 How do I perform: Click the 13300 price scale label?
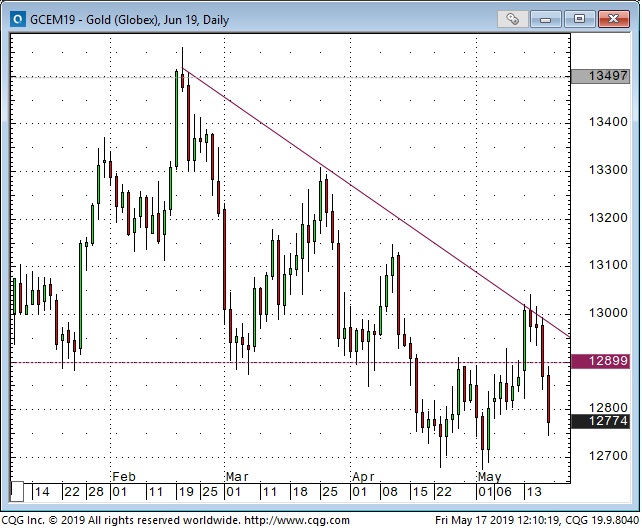608,170
